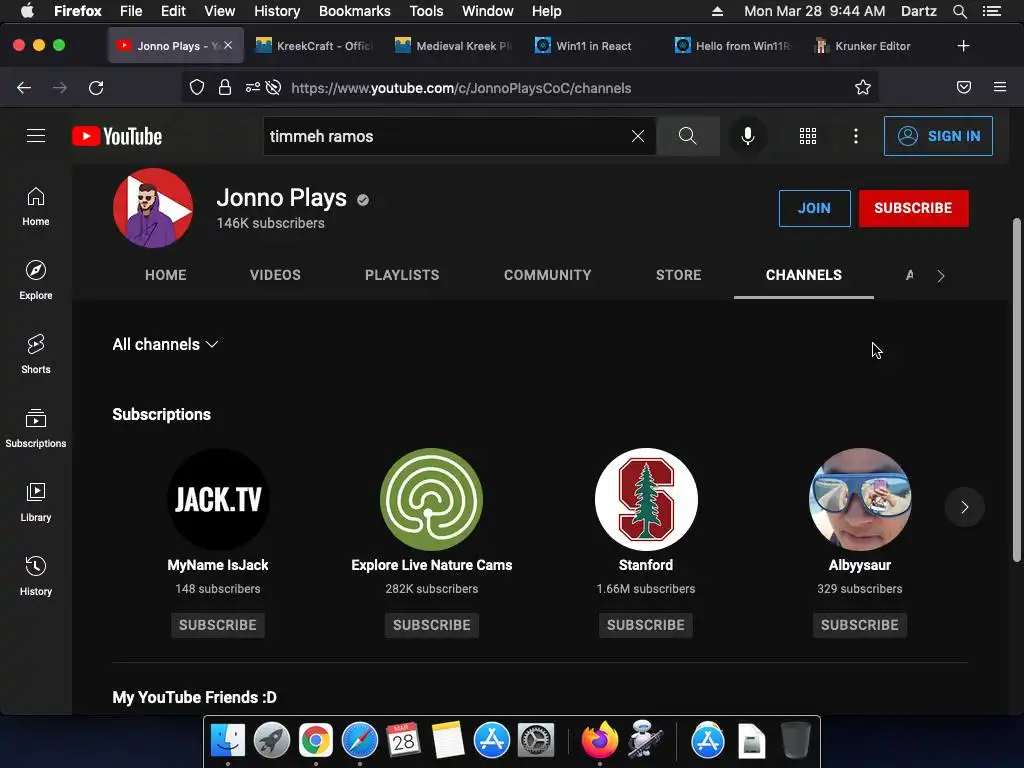Switch to the PLAYLISTS channel tab
The image size is (1024, 768).
pyautogui.click(x=402, y=275)
